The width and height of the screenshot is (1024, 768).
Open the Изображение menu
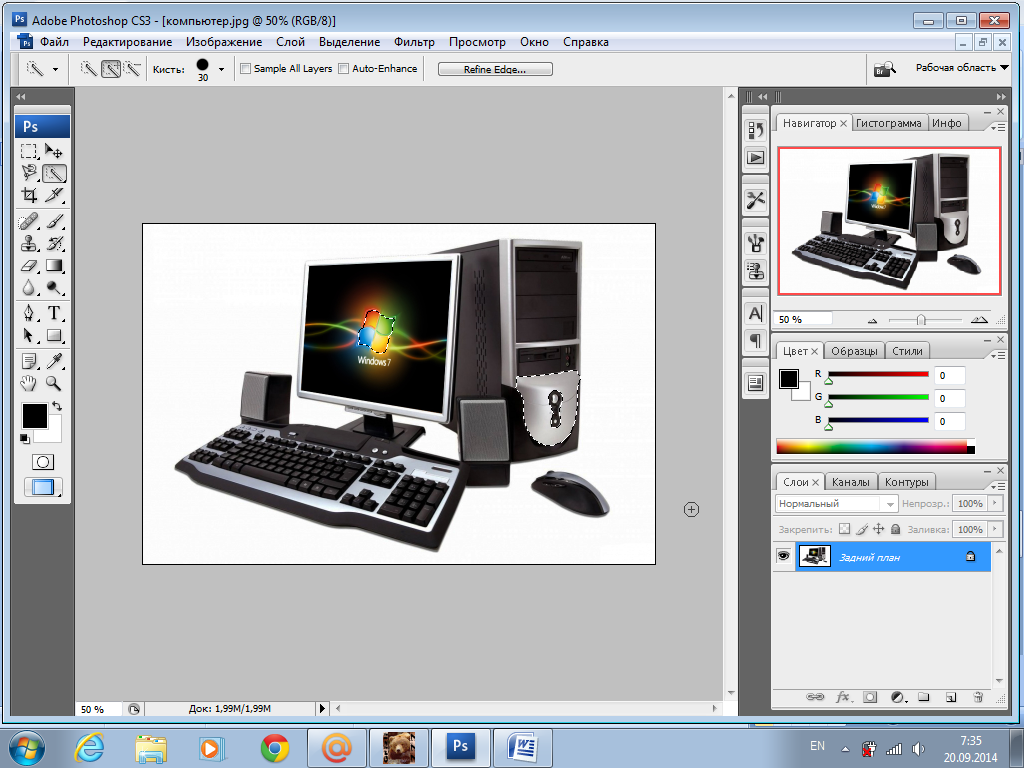pos(224,42)
